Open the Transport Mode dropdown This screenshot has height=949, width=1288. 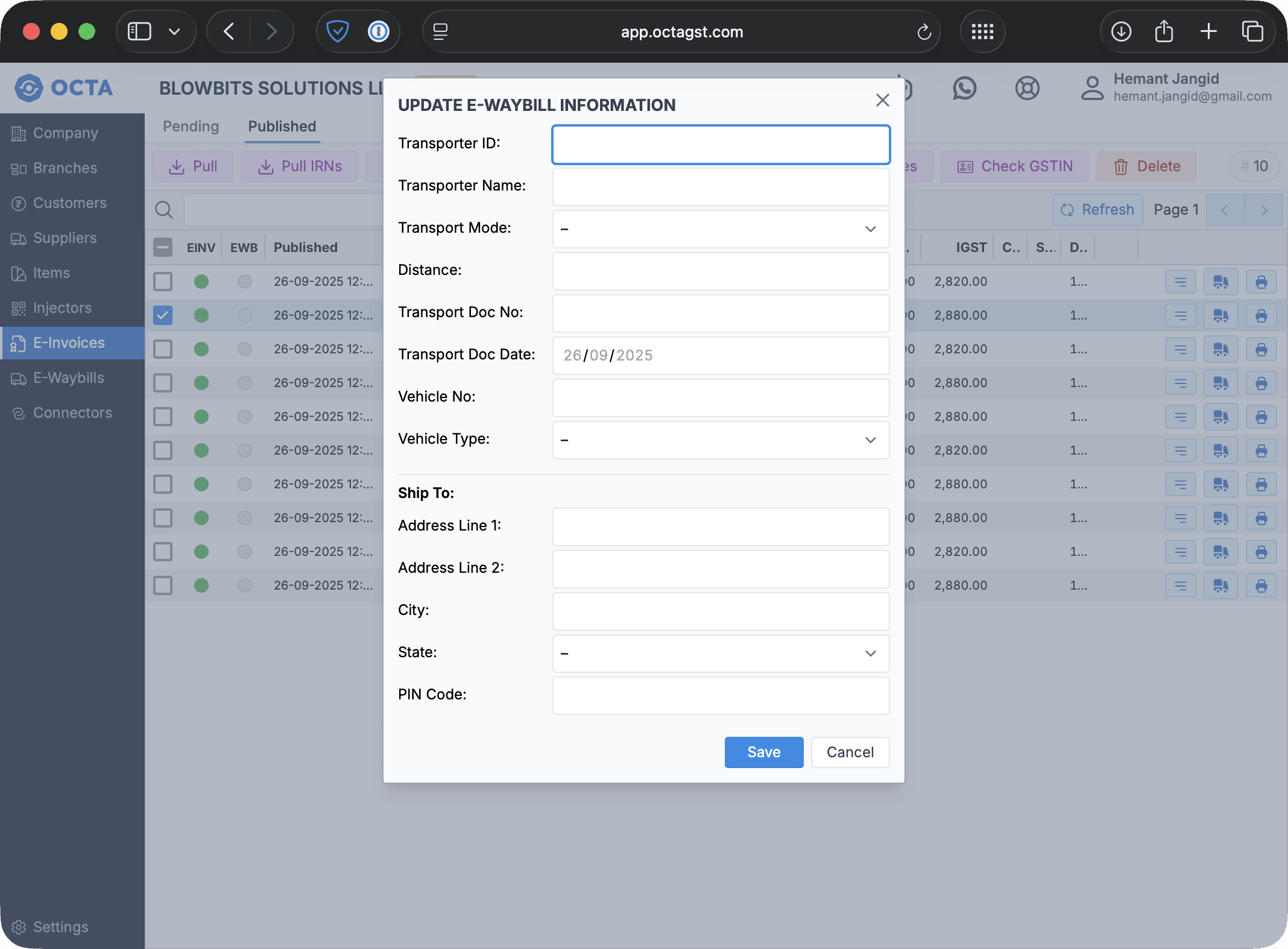pos(721,229)
